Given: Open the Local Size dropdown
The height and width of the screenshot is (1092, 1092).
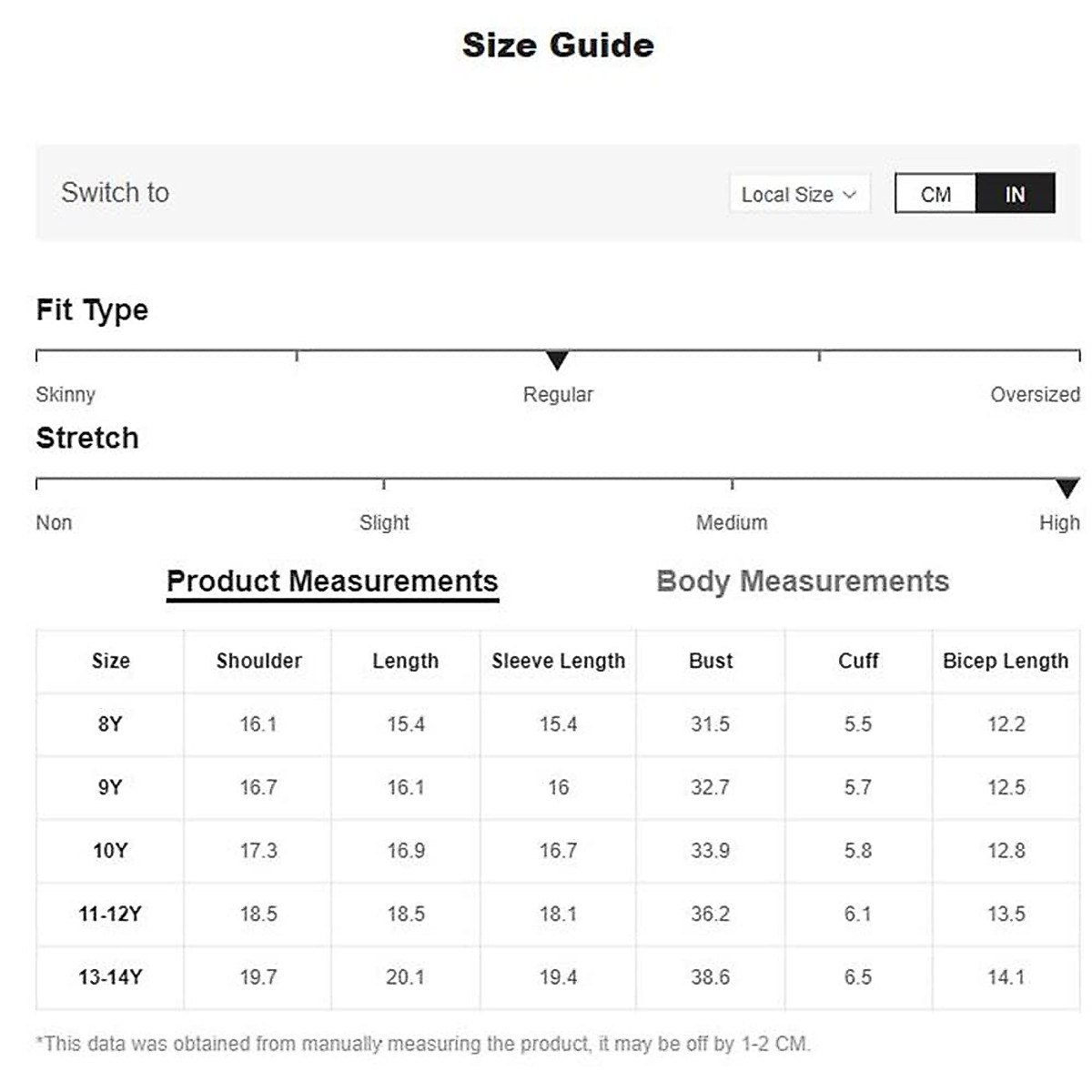Looking at the screenshot, I should pyautogui.click(x=798, y=194).
